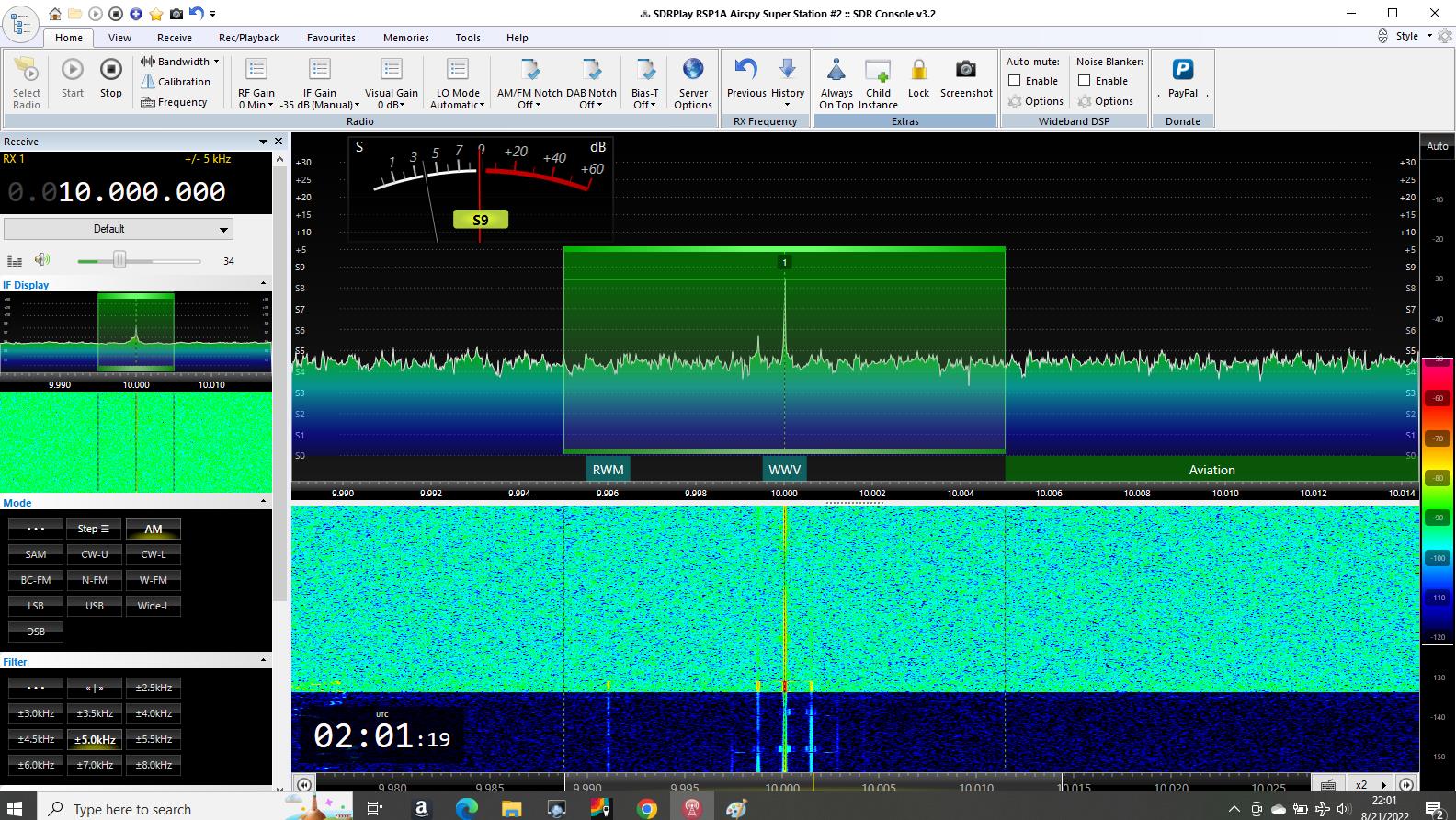Open the Default profile dropdown
This screenshot has width=1456, height=820.
118,229
